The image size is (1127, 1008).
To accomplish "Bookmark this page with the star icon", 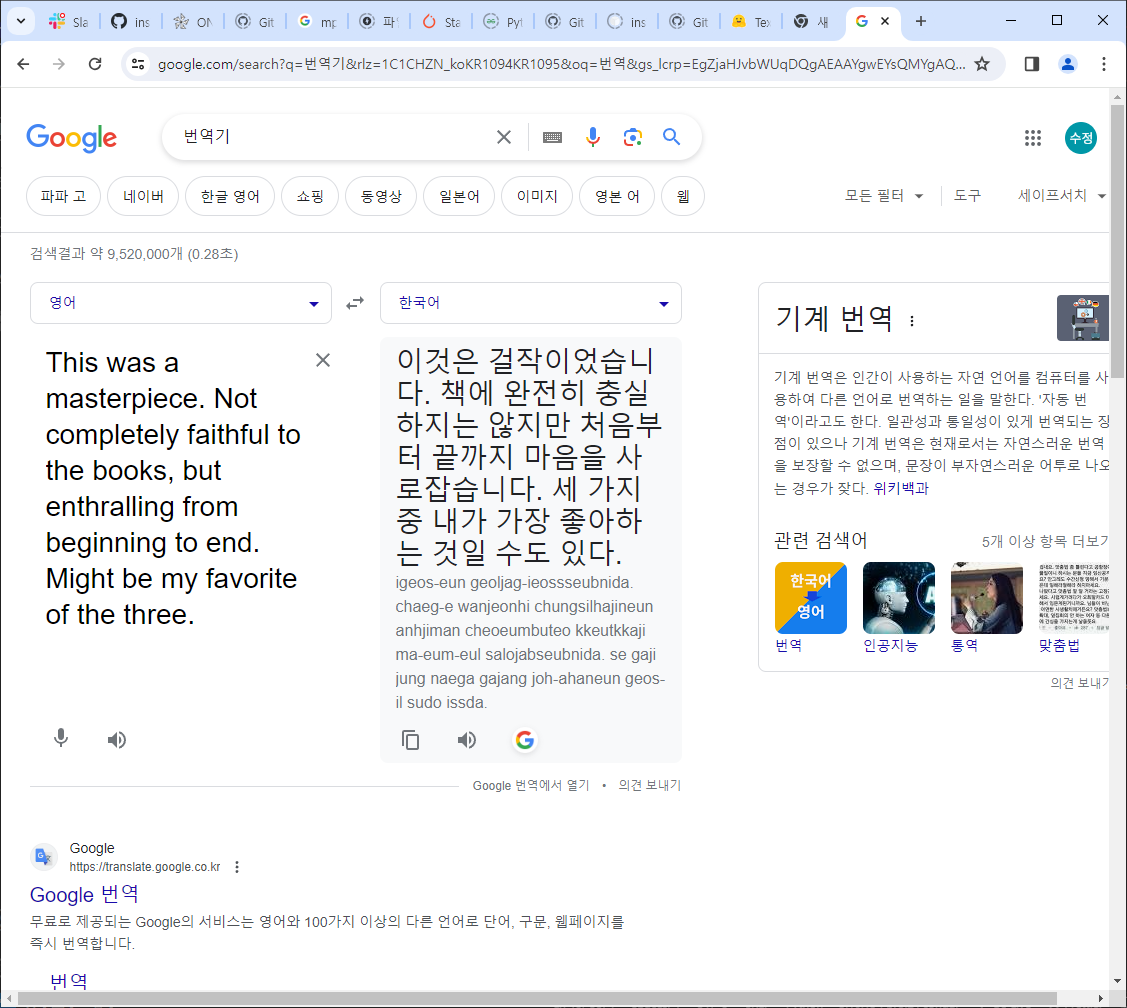I will 982,64.
